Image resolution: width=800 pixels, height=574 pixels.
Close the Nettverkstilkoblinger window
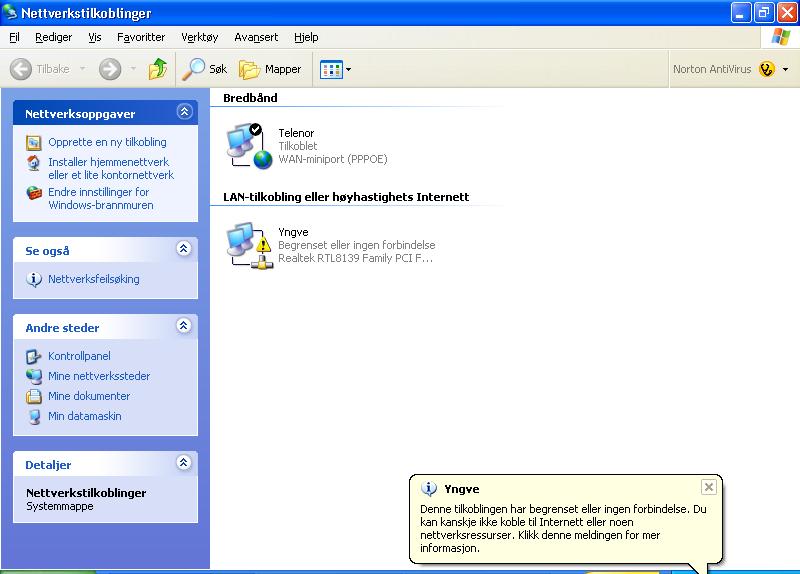pyautogui.click(x=787, y=13)
